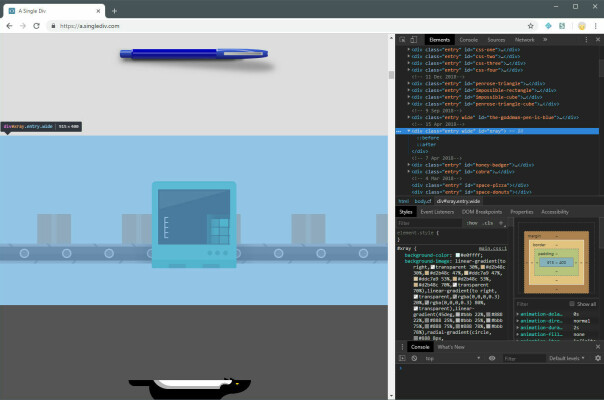Open a new browser tab

(x=114, y=11)
